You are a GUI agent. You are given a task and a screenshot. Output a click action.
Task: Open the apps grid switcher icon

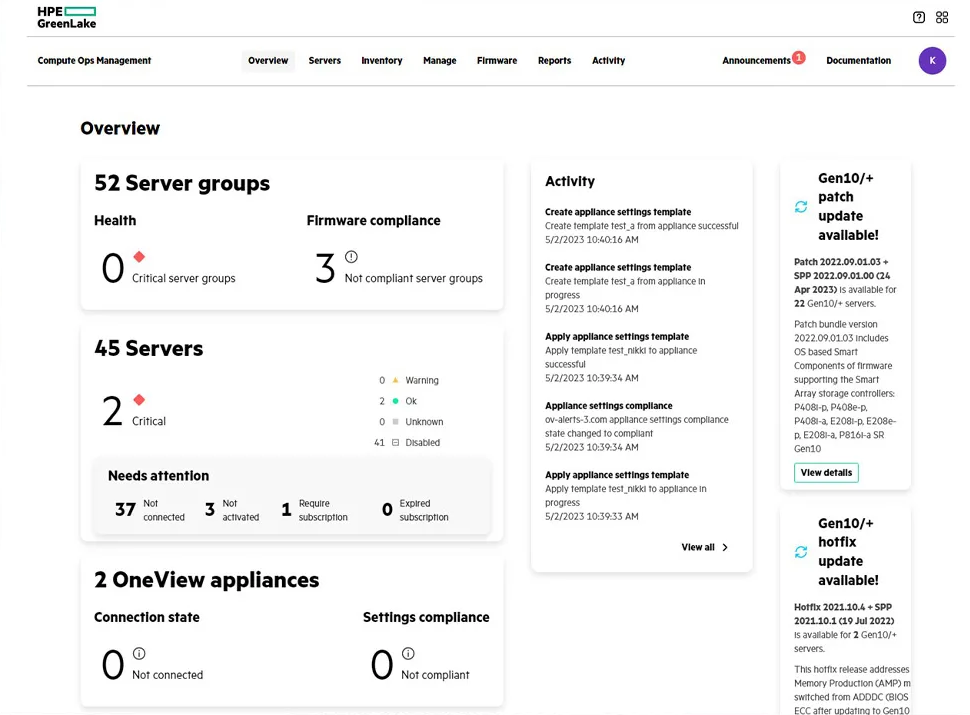[942, 17]
